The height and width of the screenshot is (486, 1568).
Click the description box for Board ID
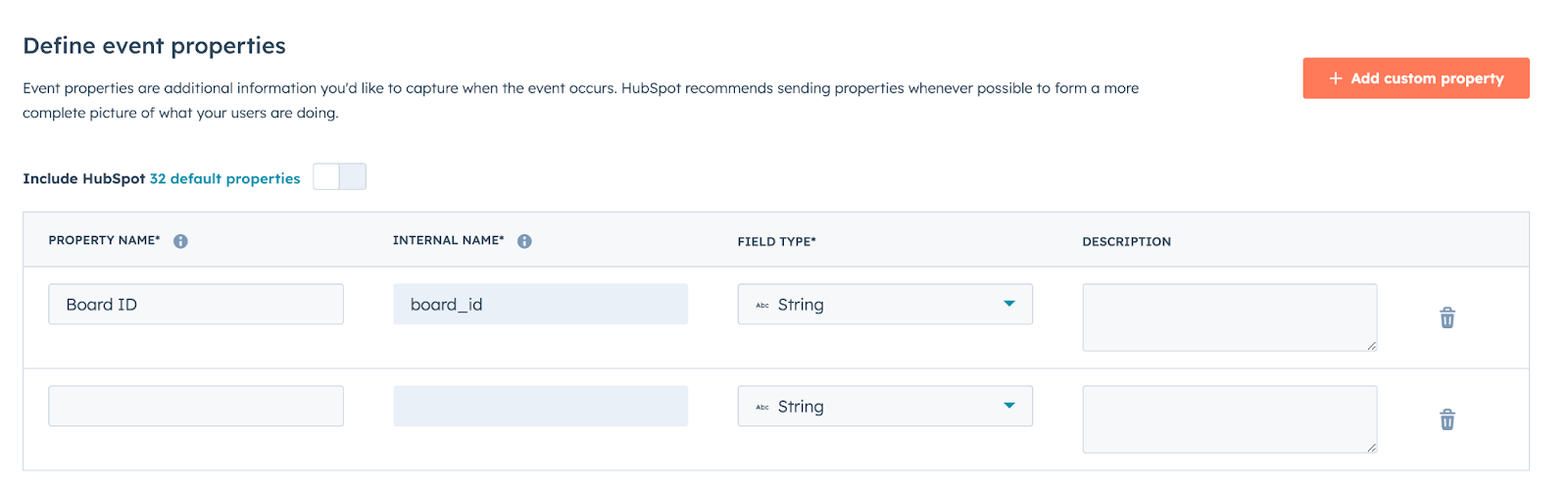click(1229, 316)
